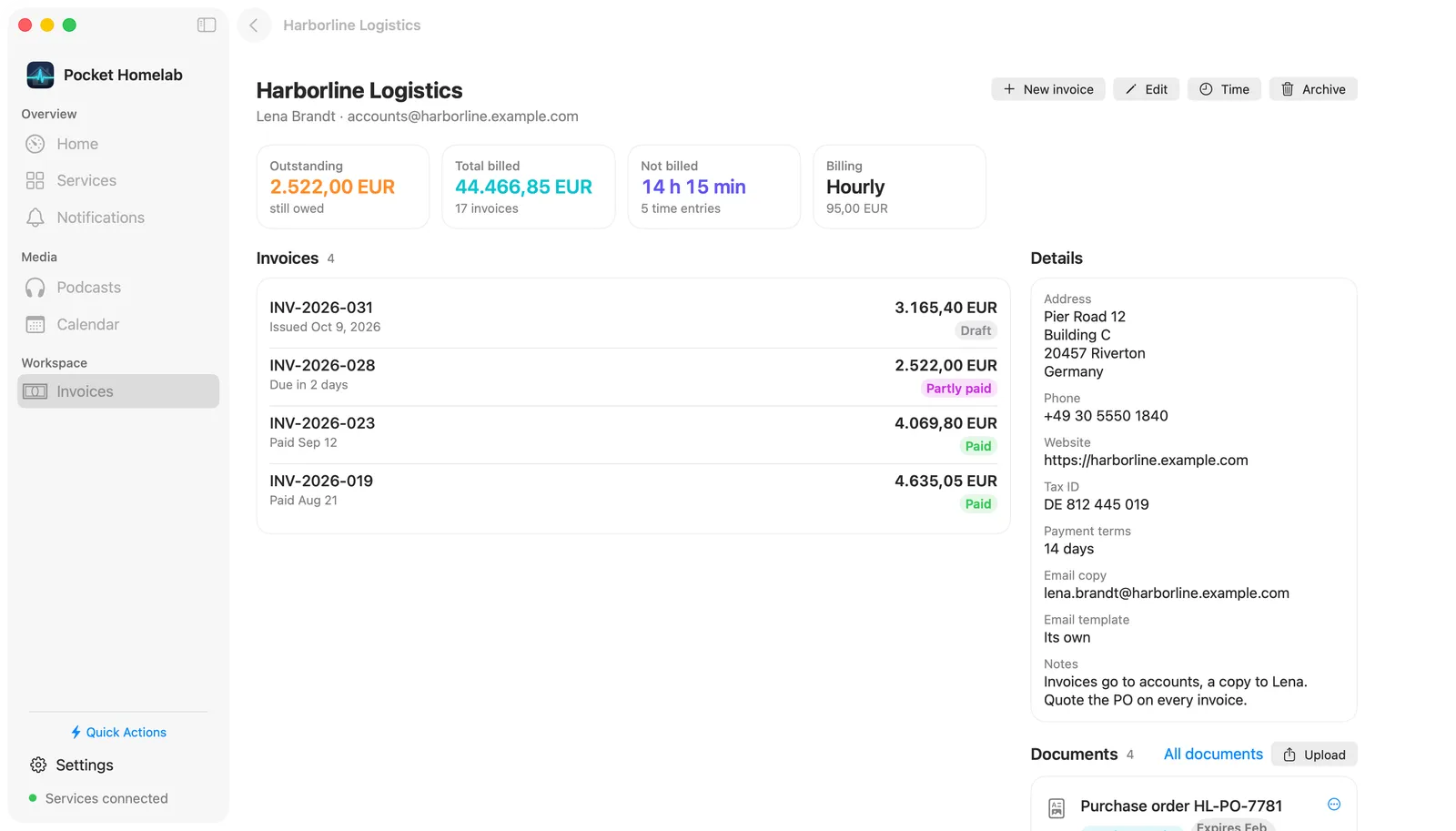Open the Time tracking button
1456x831 pixels.
click(x=1224, y=89)
